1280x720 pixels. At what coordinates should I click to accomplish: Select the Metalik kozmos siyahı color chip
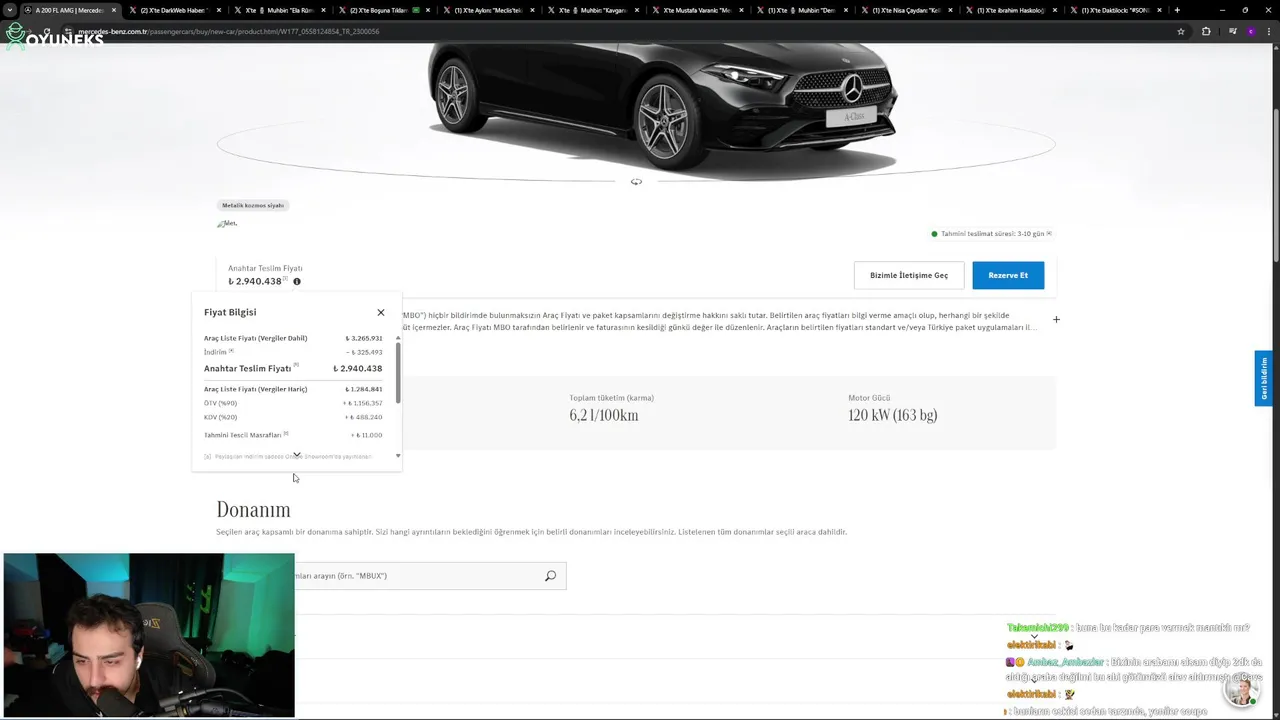[x=253, y=205]
